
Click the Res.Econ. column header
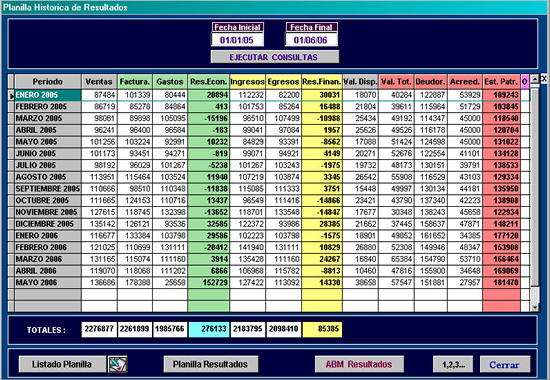pyautogui.click(x=209, y=82)
